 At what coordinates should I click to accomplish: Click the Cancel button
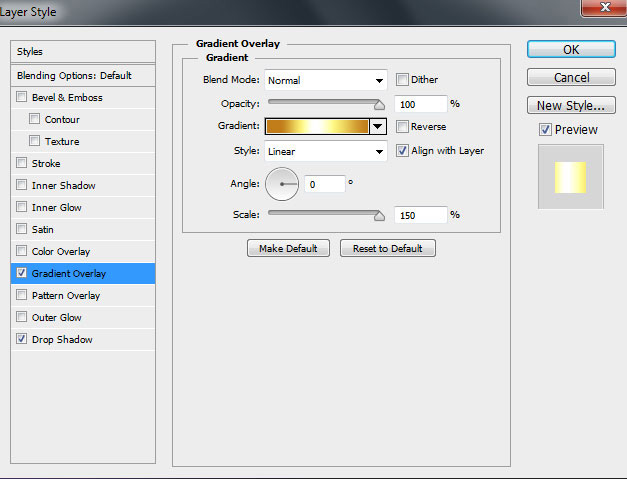tap(571, 77)
